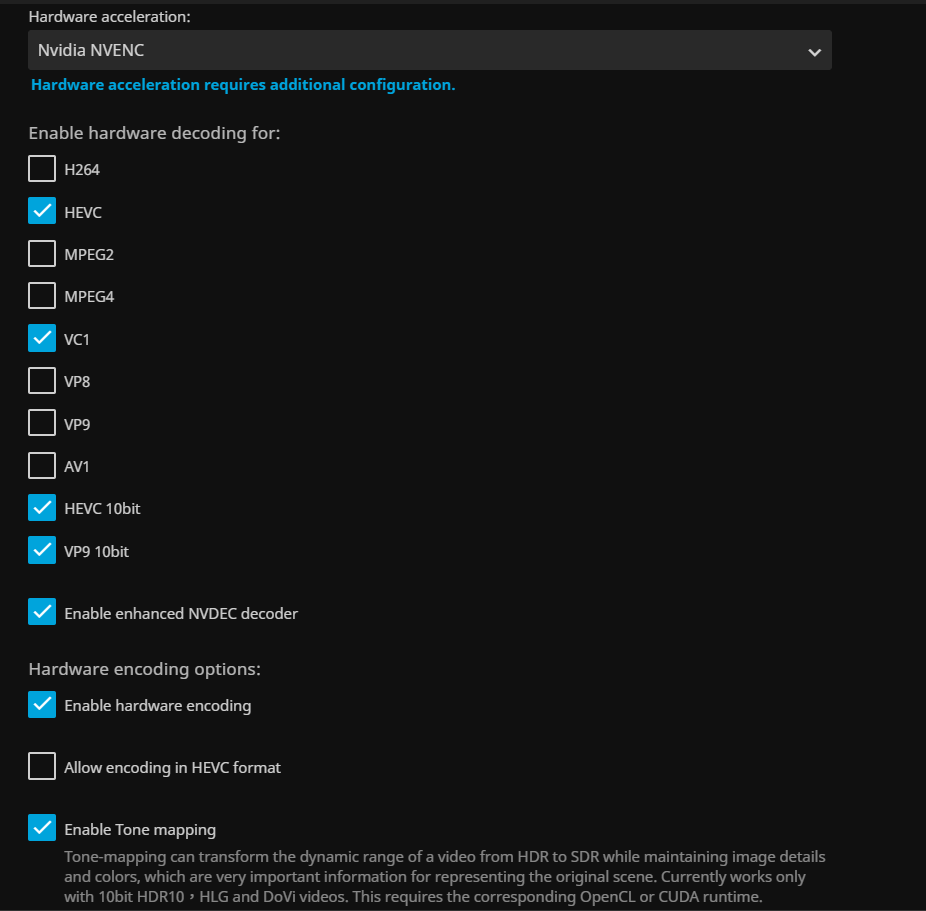Open Hardware acceleration additional configuration link
The height and width of the screenshot is (911, 926).
(x=243, y=85)
